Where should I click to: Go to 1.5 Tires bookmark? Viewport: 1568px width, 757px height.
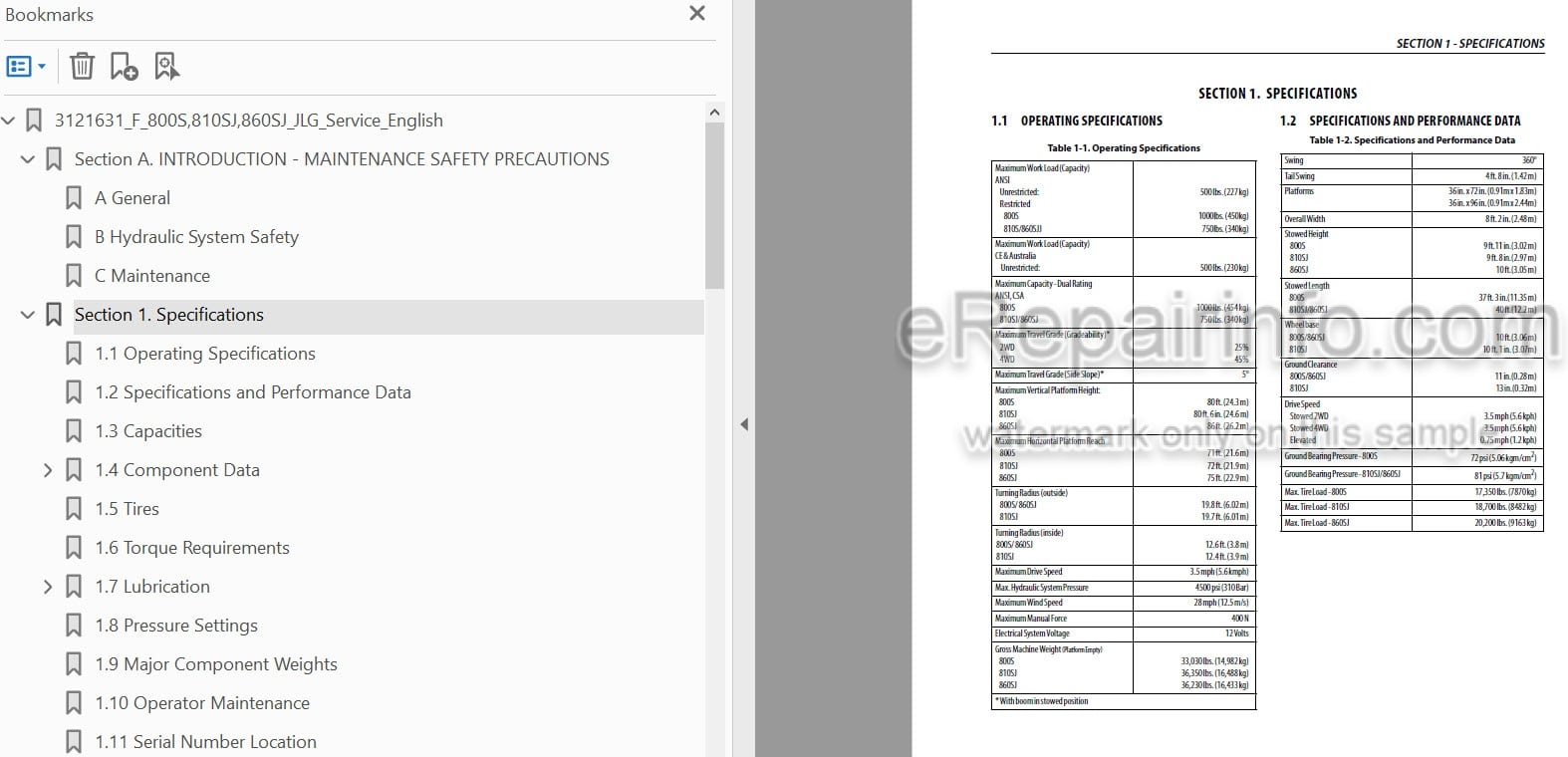pos(127,509)
